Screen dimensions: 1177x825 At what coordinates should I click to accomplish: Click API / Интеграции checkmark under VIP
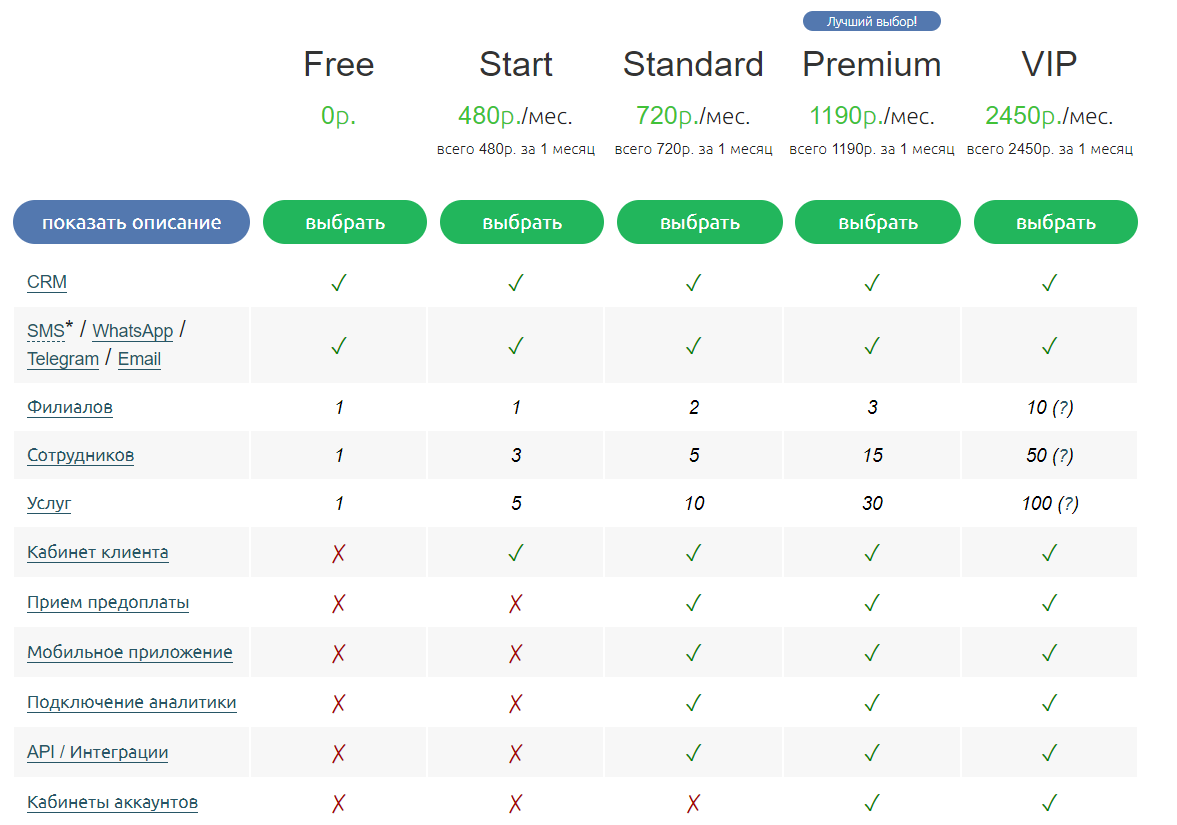click(1049, 753)
